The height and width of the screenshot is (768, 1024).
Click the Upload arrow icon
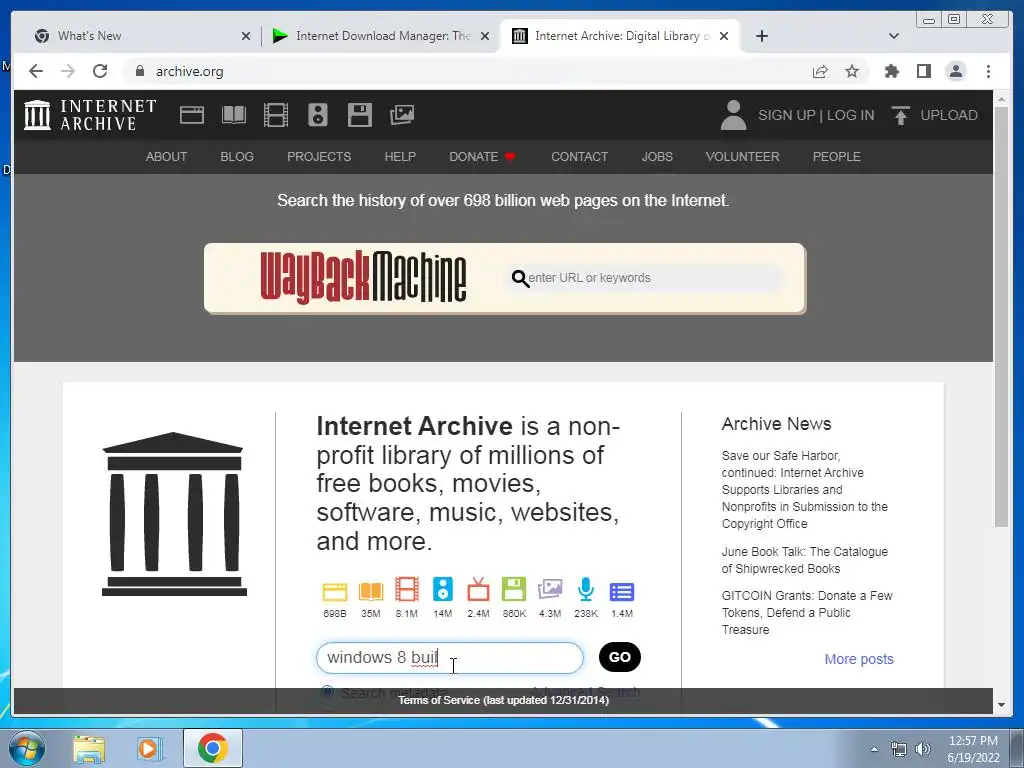(901, 116)
